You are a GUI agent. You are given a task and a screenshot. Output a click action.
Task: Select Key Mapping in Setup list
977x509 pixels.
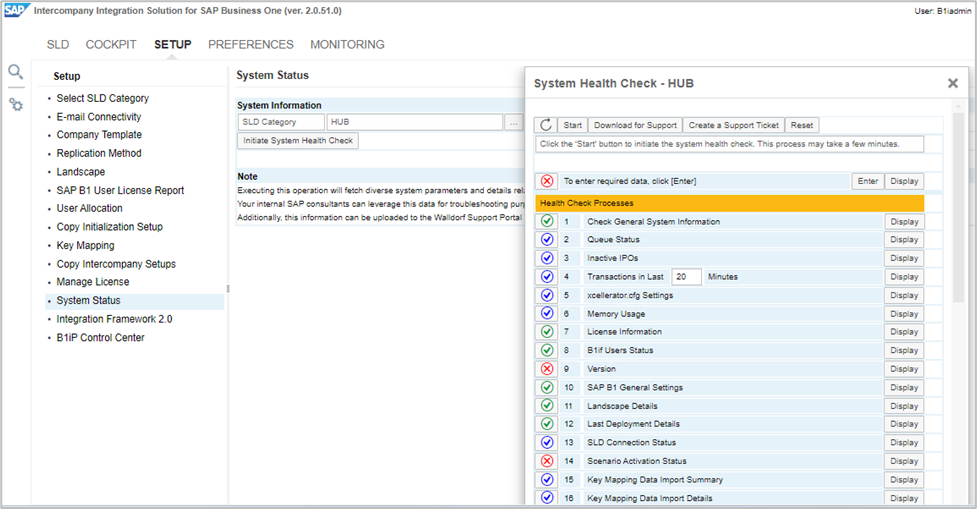click(85, 246)
